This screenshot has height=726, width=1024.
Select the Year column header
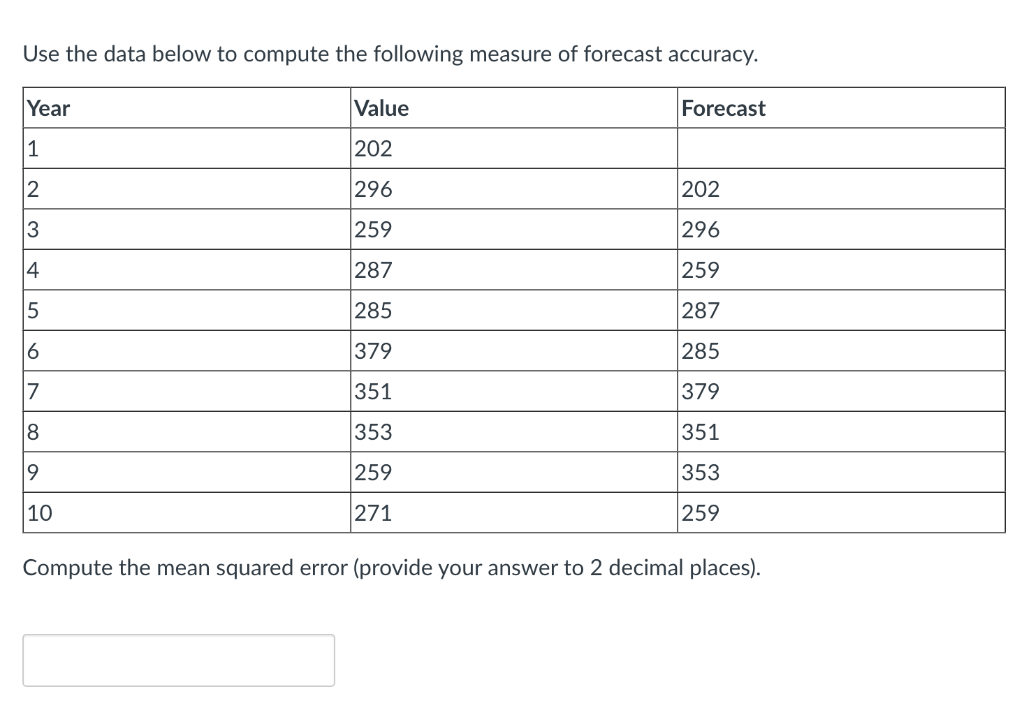[x=49, y=108]
